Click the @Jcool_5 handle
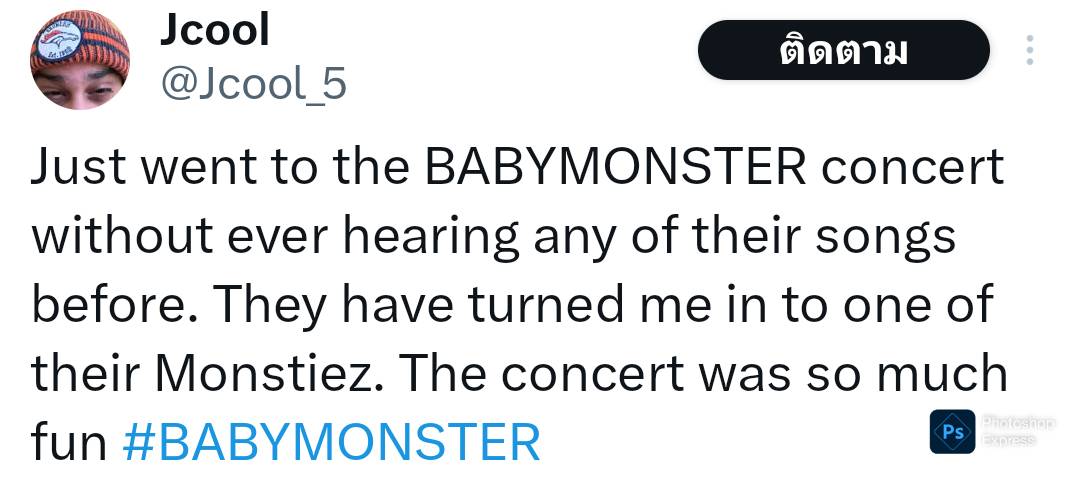 (x=253, y=84)
